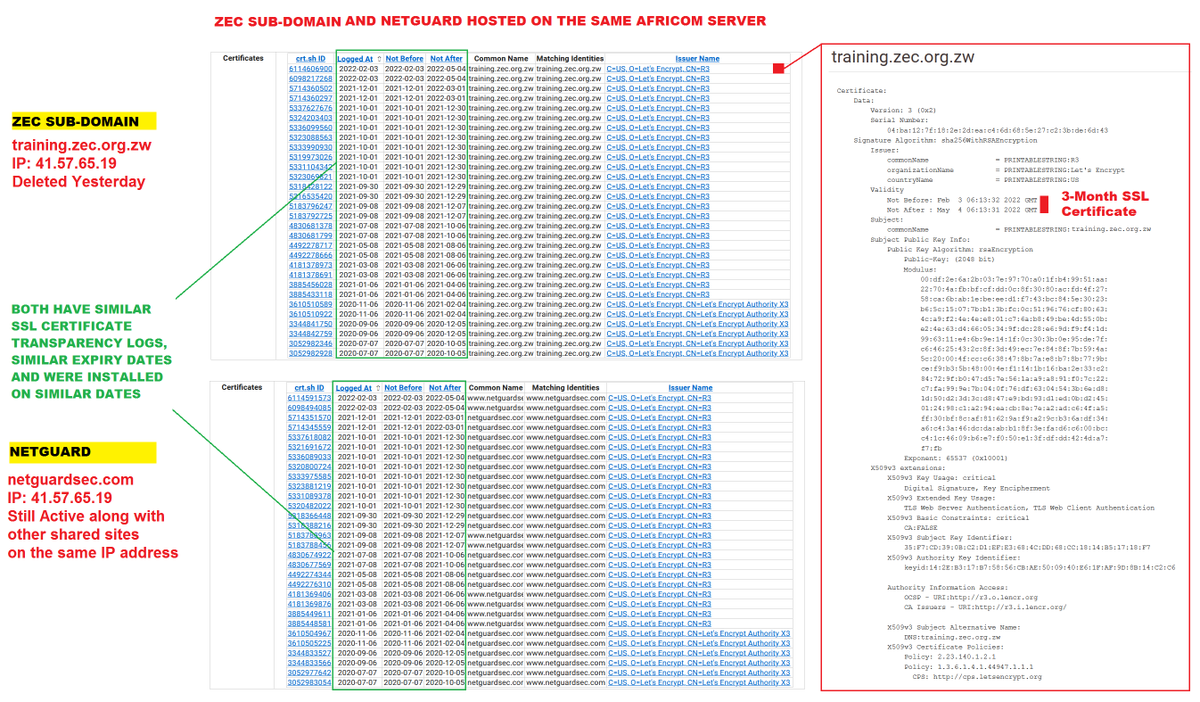Open certificate ID 5714360297
The width and height of the screenshot is (1200, 702).
coord(310,98)
